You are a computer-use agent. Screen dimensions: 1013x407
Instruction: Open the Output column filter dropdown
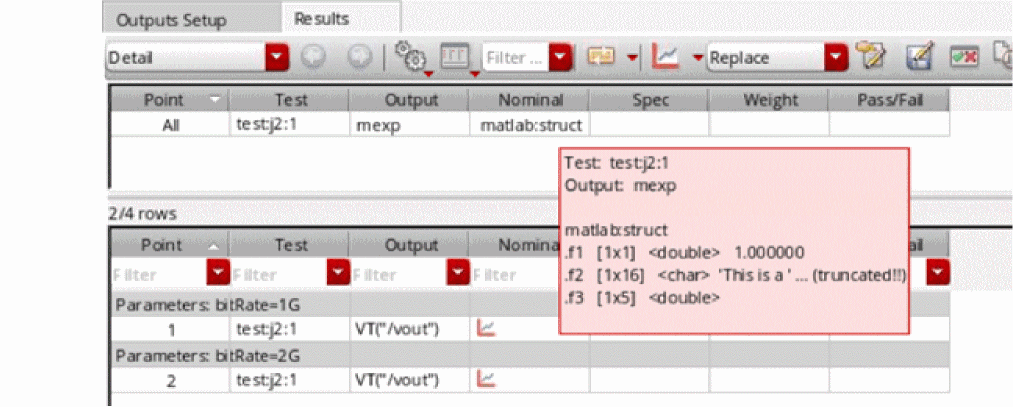(x=459, y=275)
